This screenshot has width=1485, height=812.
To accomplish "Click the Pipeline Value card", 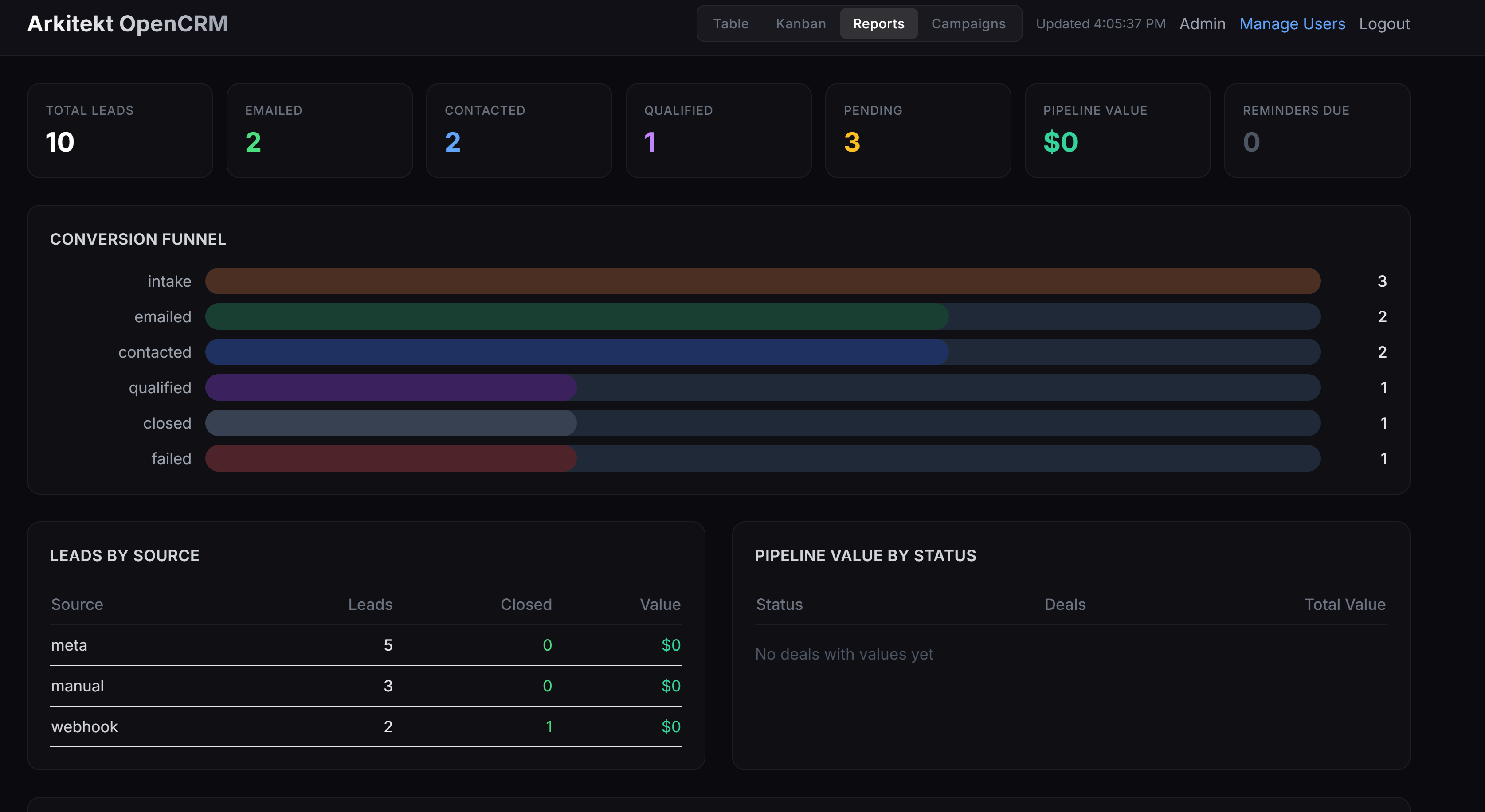I will (x=1117, y=130).
